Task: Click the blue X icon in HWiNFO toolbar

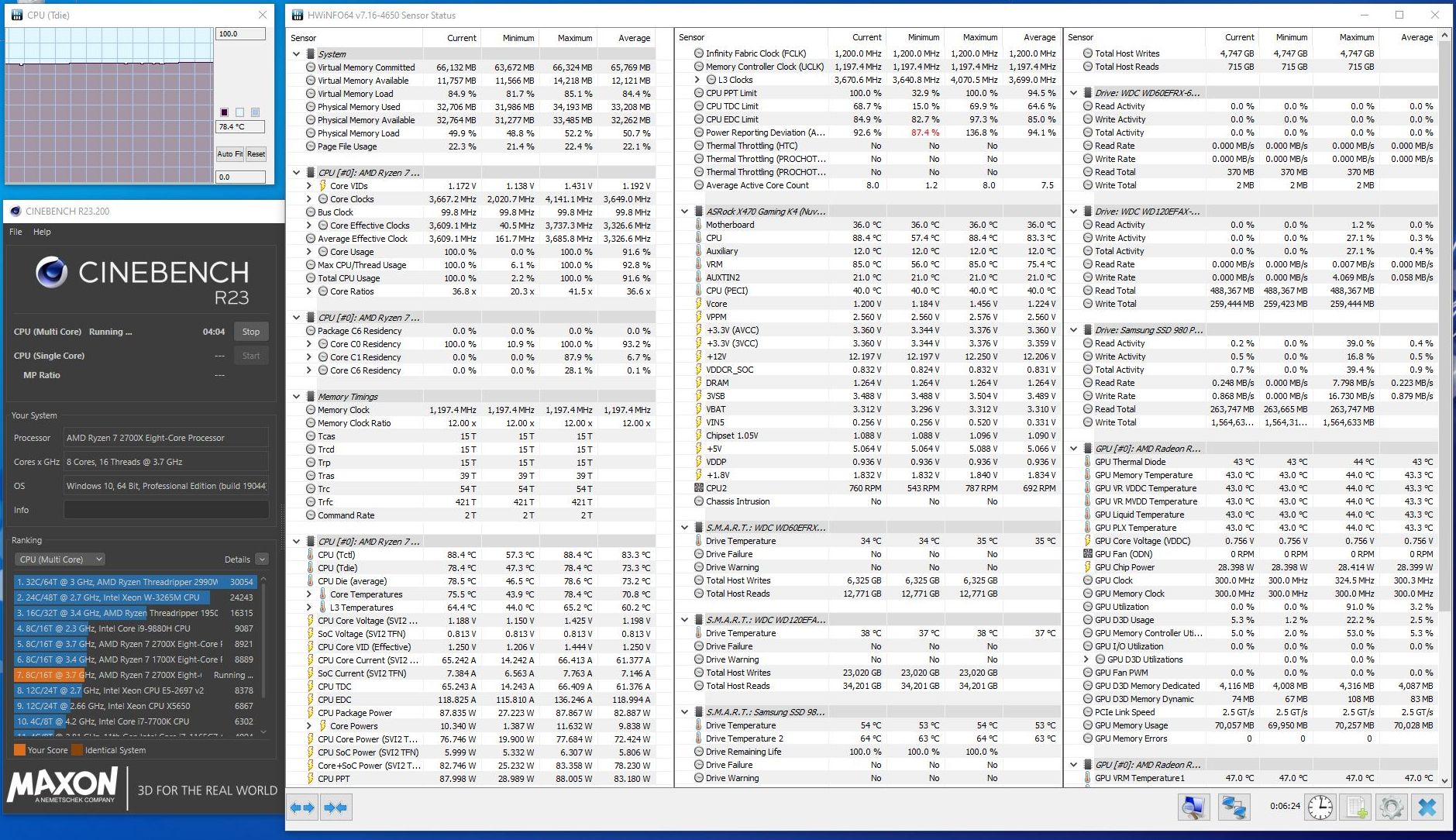Action: point(1427,807)
